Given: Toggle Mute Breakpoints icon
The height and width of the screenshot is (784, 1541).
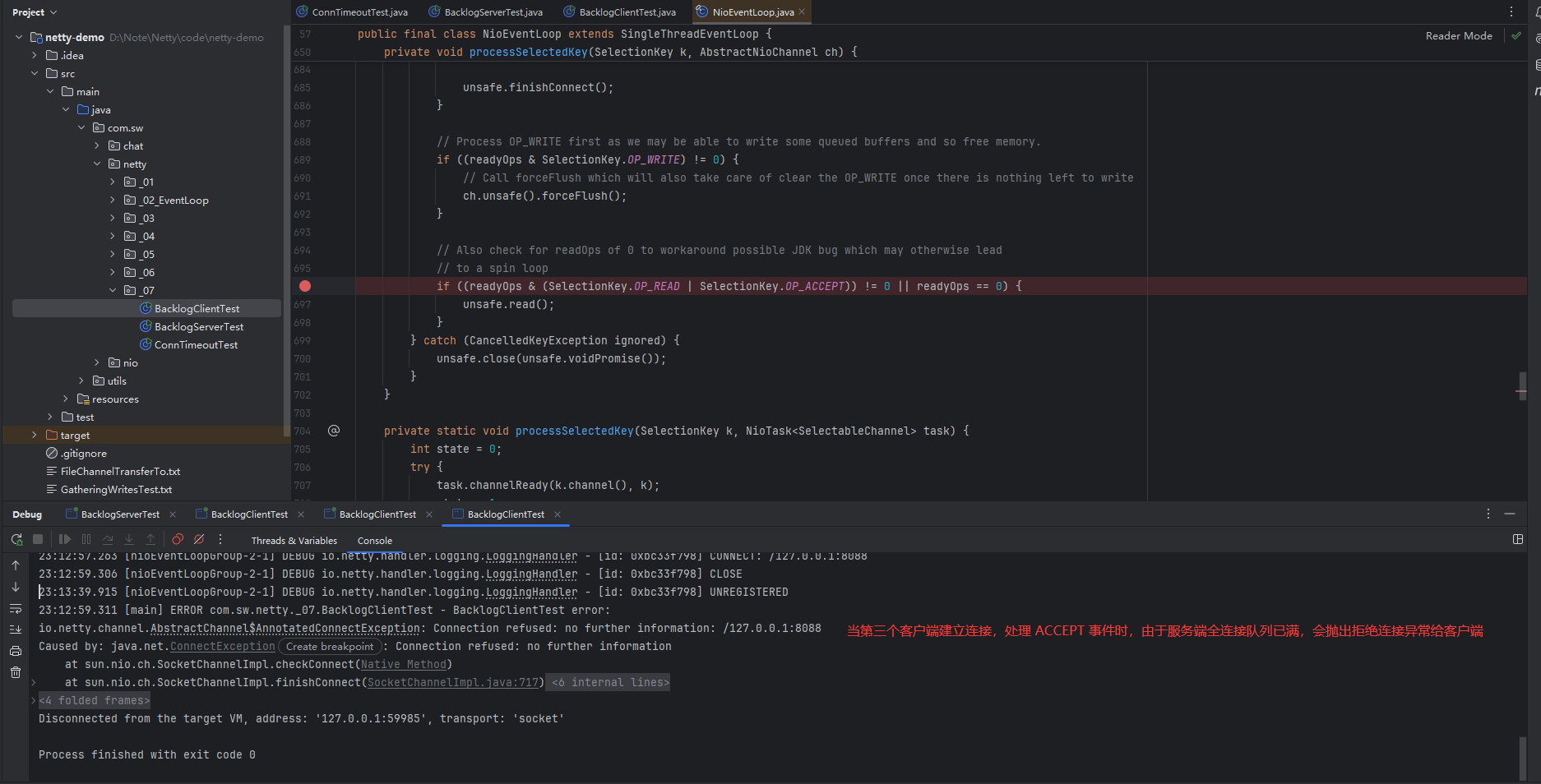Looking at the screenshot, I should pos(199,540).
